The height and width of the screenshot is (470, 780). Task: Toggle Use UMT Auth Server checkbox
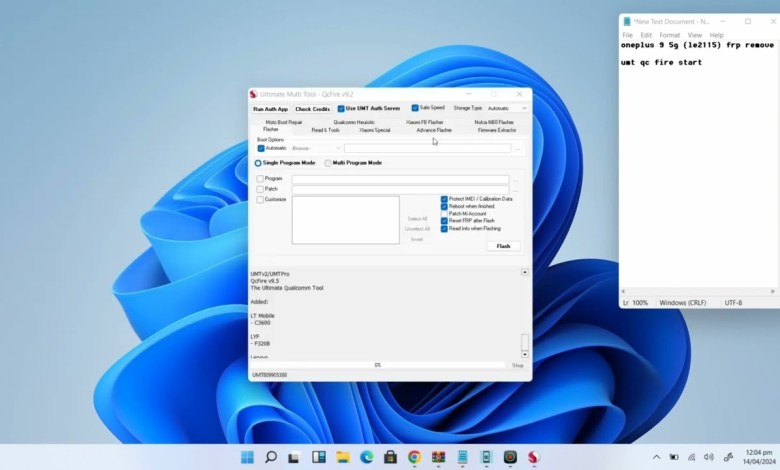coord(341,108)
